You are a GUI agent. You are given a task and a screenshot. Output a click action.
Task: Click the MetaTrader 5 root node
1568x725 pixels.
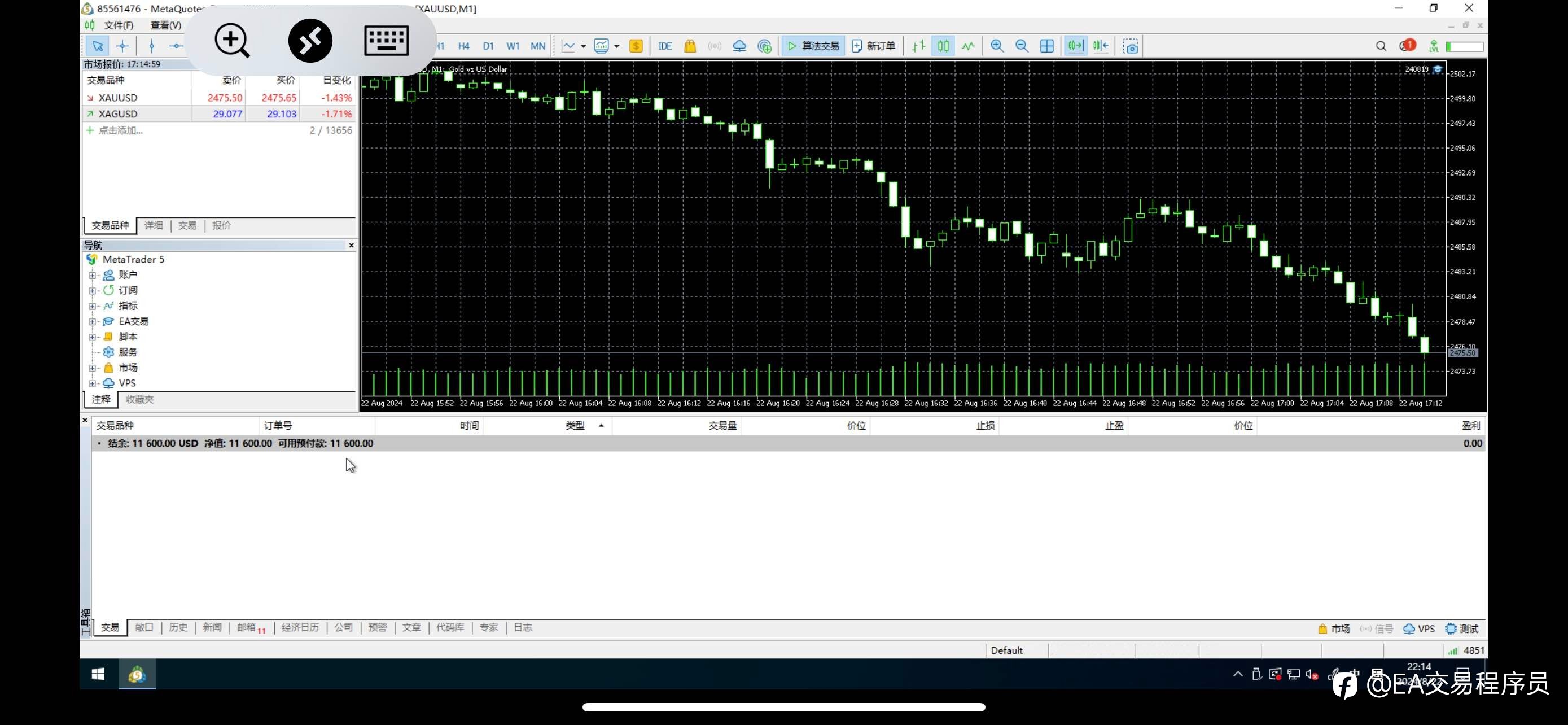coord(133,259)
